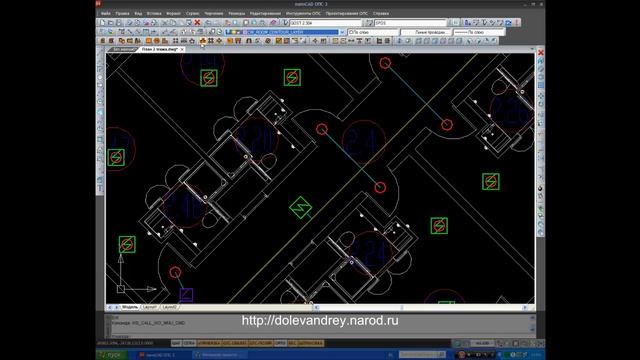Image resolution: width=640 pixels, height=360 pixels.
Task: Click the nanoCAD ОПС taskbar button
Action: (161, 355)
